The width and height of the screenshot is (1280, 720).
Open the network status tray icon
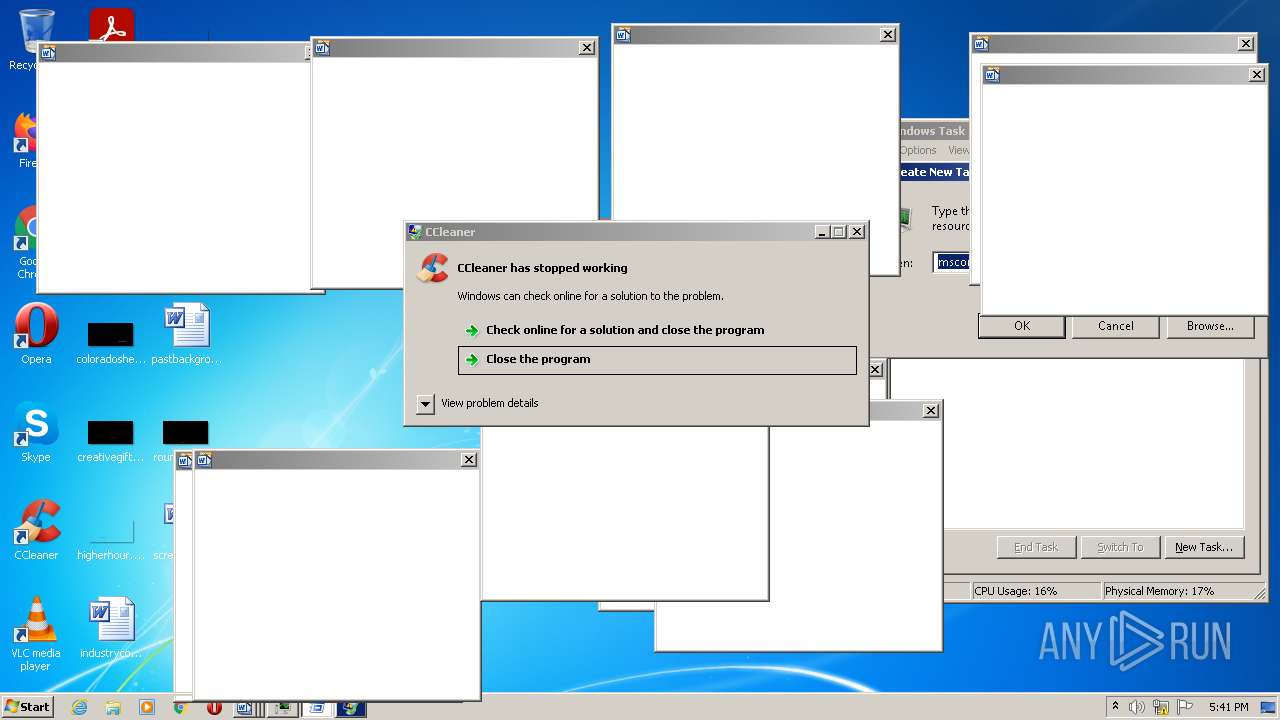pos(1161,707)
